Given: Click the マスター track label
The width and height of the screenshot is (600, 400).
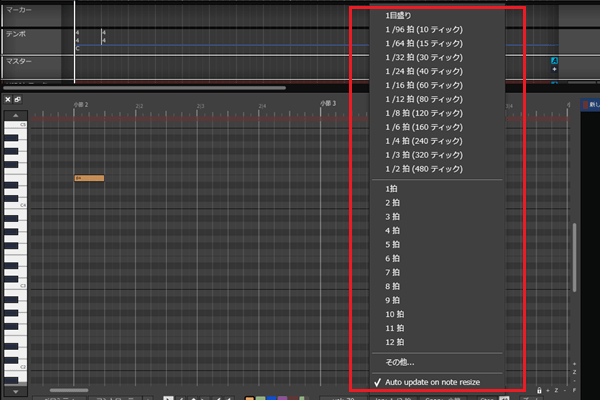Looking at the screenshot, I should 19,62.
